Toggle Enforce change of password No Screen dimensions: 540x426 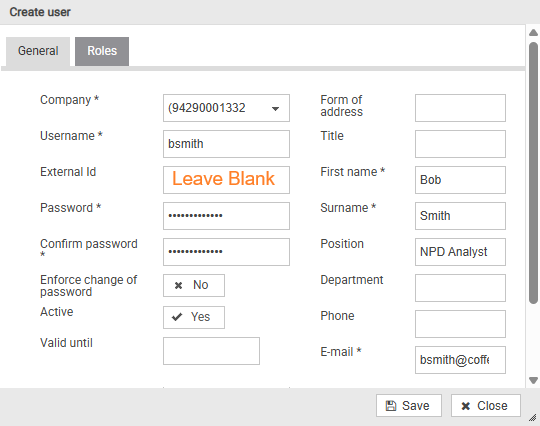pyautogui.click(x=194, y=285)
